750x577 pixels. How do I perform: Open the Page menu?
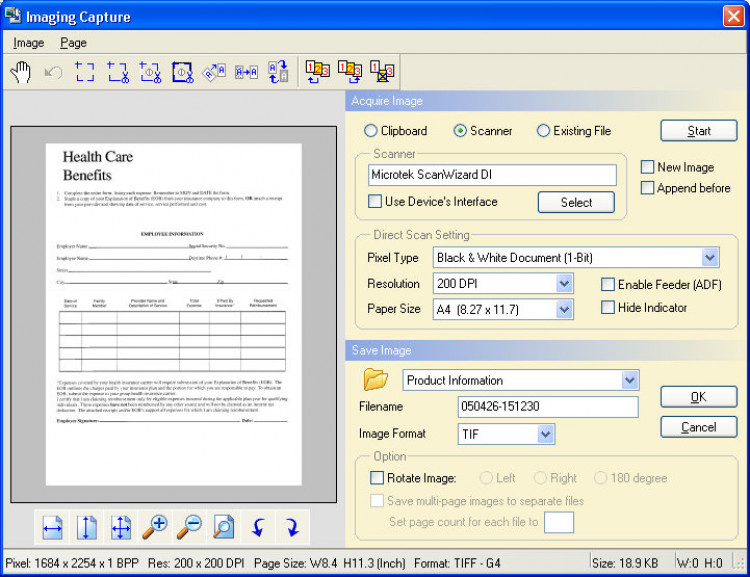pos(73,43)
